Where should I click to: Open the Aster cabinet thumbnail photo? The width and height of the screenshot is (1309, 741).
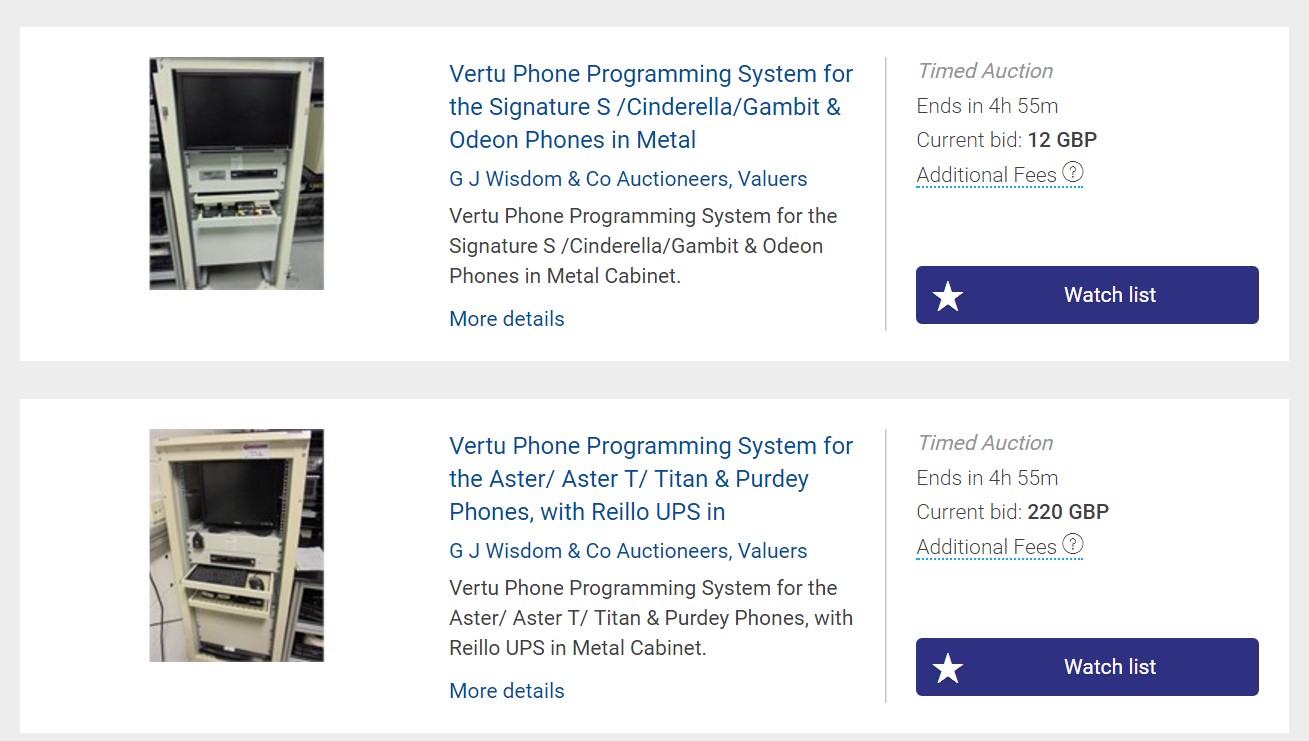(x=237, y=545)
